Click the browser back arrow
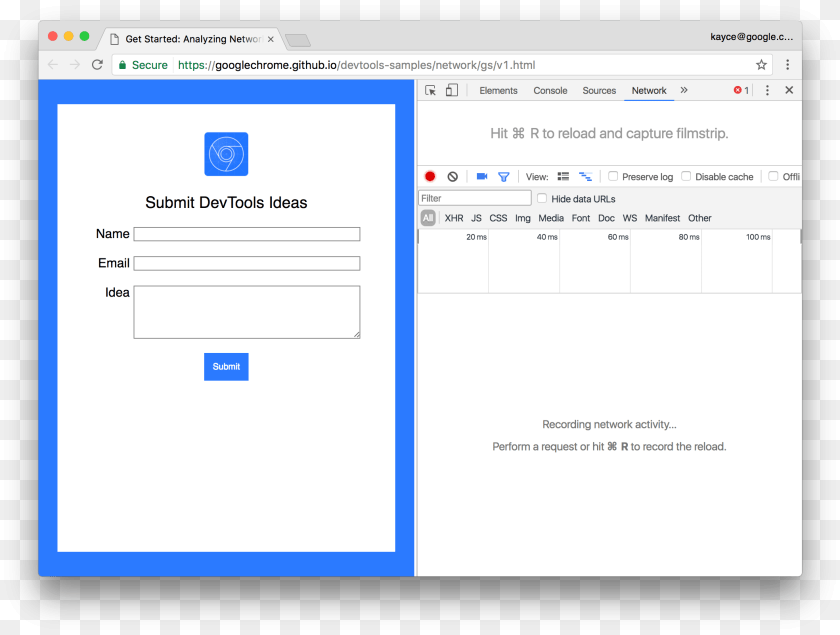Screen dimensions: 840x635 52,65
